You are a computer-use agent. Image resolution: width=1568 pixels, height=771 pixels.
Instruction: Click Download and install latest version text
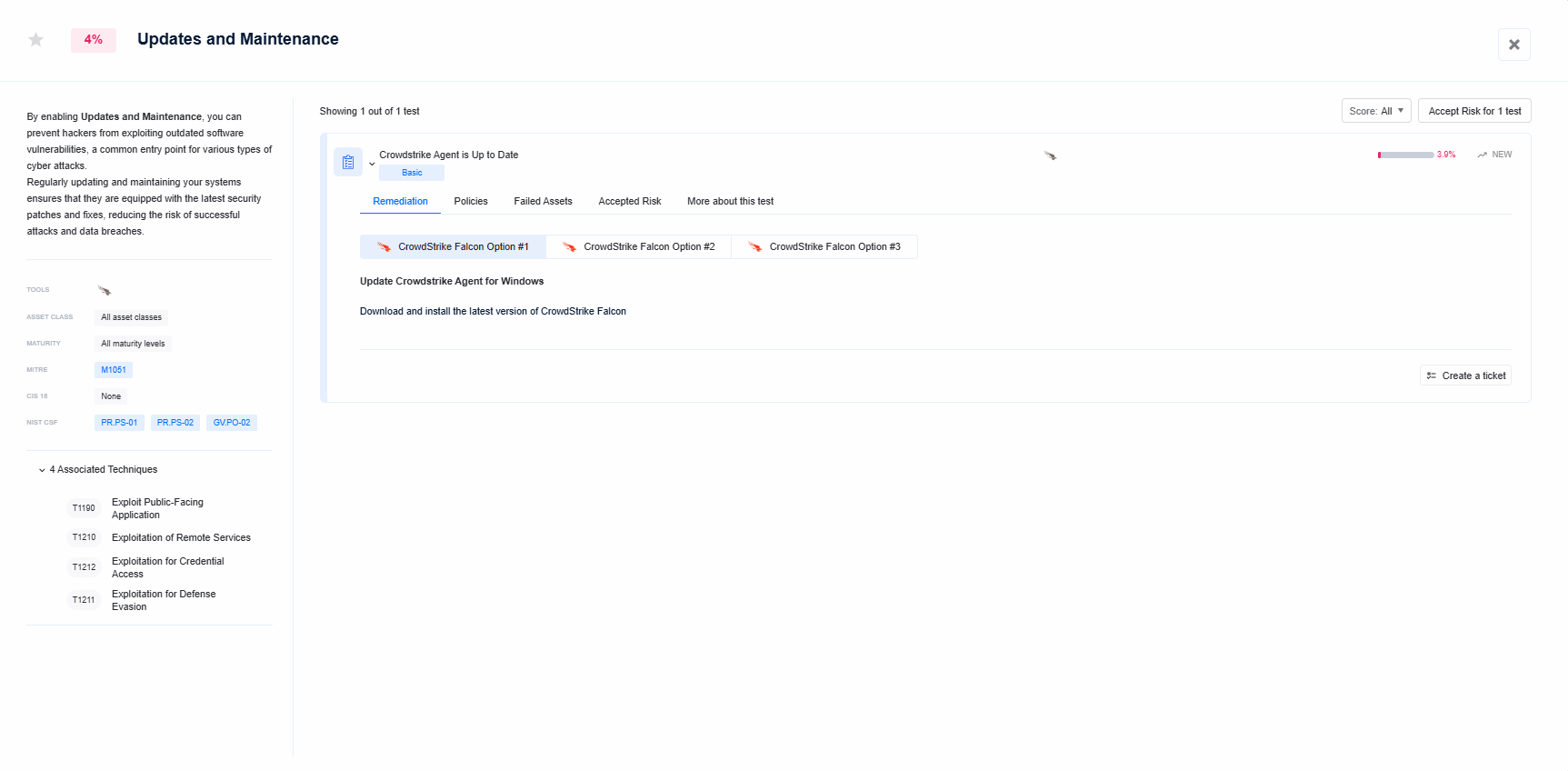493,311
